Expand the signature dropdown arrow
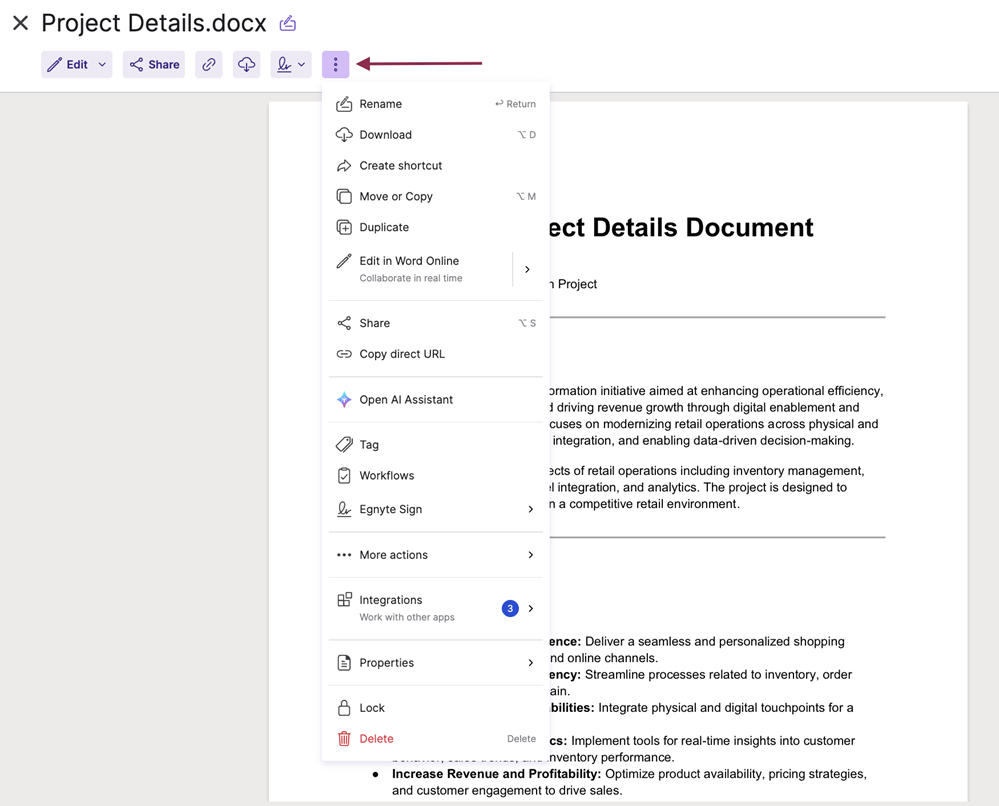Image resolution: width=999 pixels, height=806 pixels. tap(302, 64)
